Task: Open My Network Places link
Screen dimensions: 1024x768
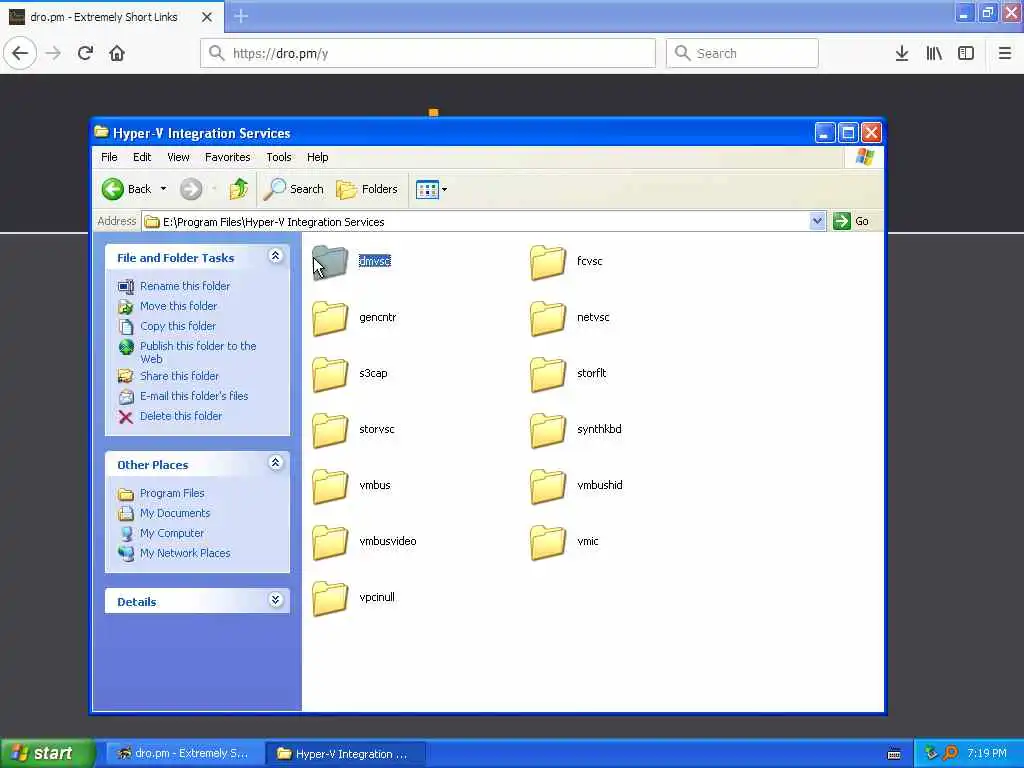Action: click(x=185, y=553)
